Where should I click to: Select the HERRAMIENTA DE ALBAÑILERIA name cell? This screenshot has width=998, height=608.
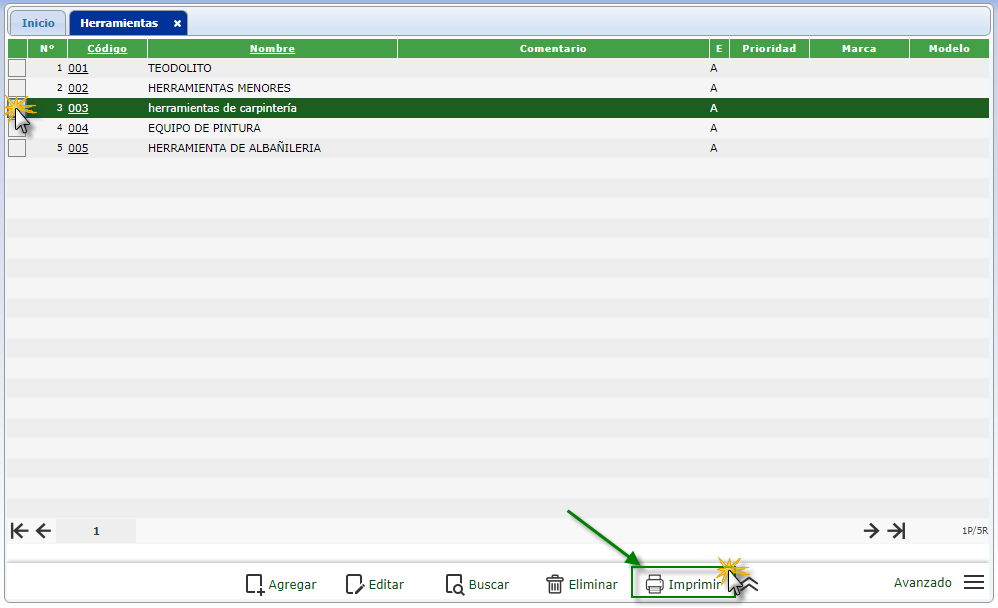234,148
